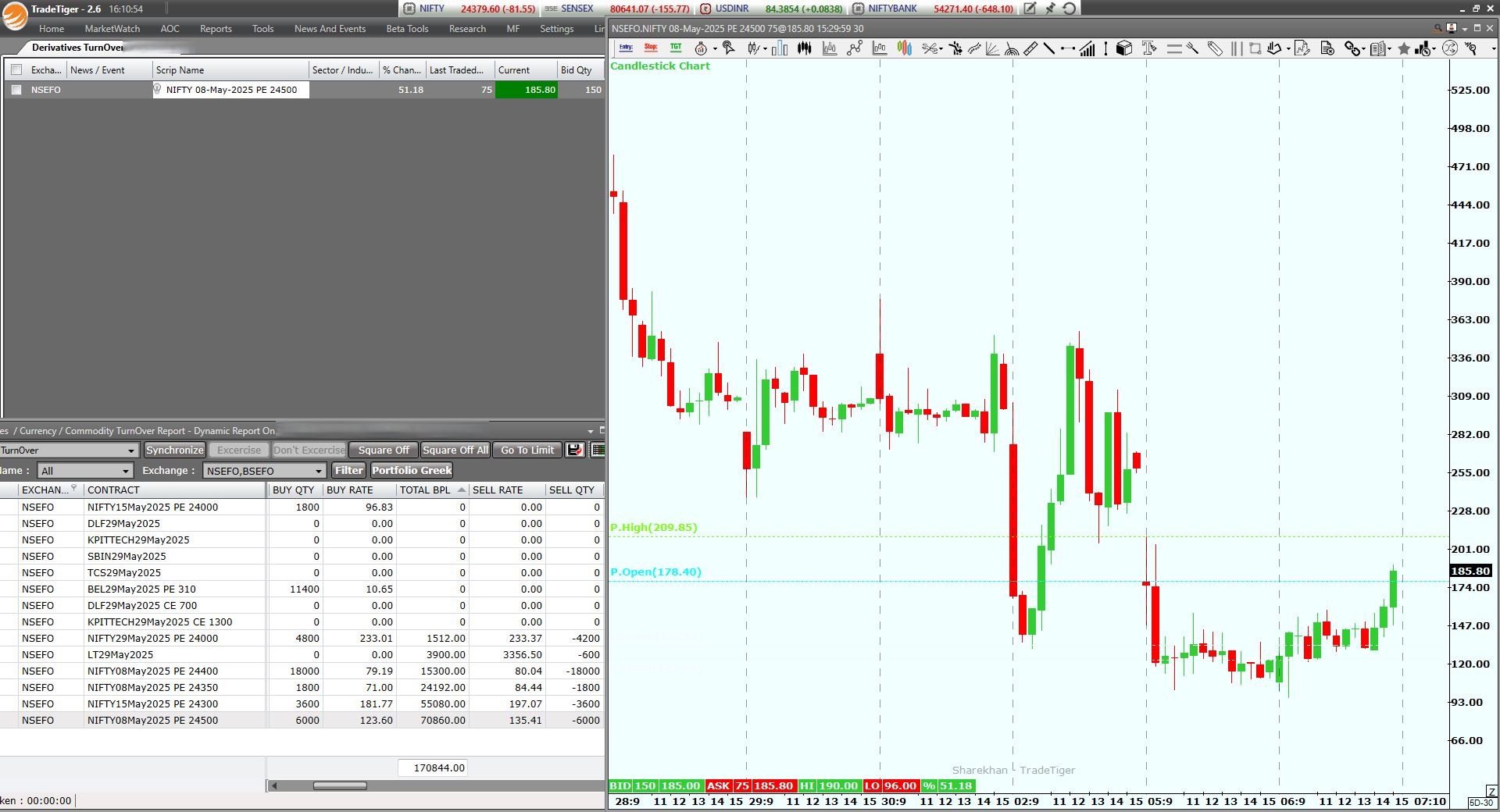Tick the select-all checkbox in market watch header
The image size is (1500, 812).
tap(16, 69)
